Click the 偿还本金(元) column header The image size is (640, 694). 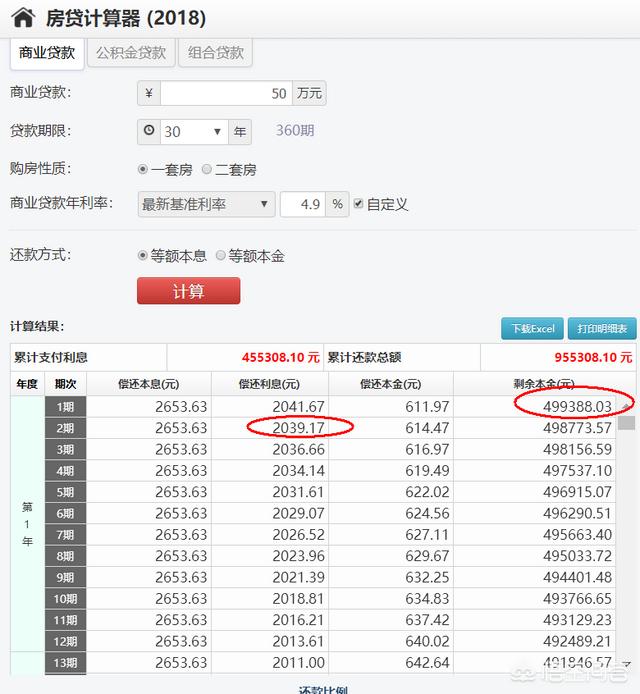point(390,384)
